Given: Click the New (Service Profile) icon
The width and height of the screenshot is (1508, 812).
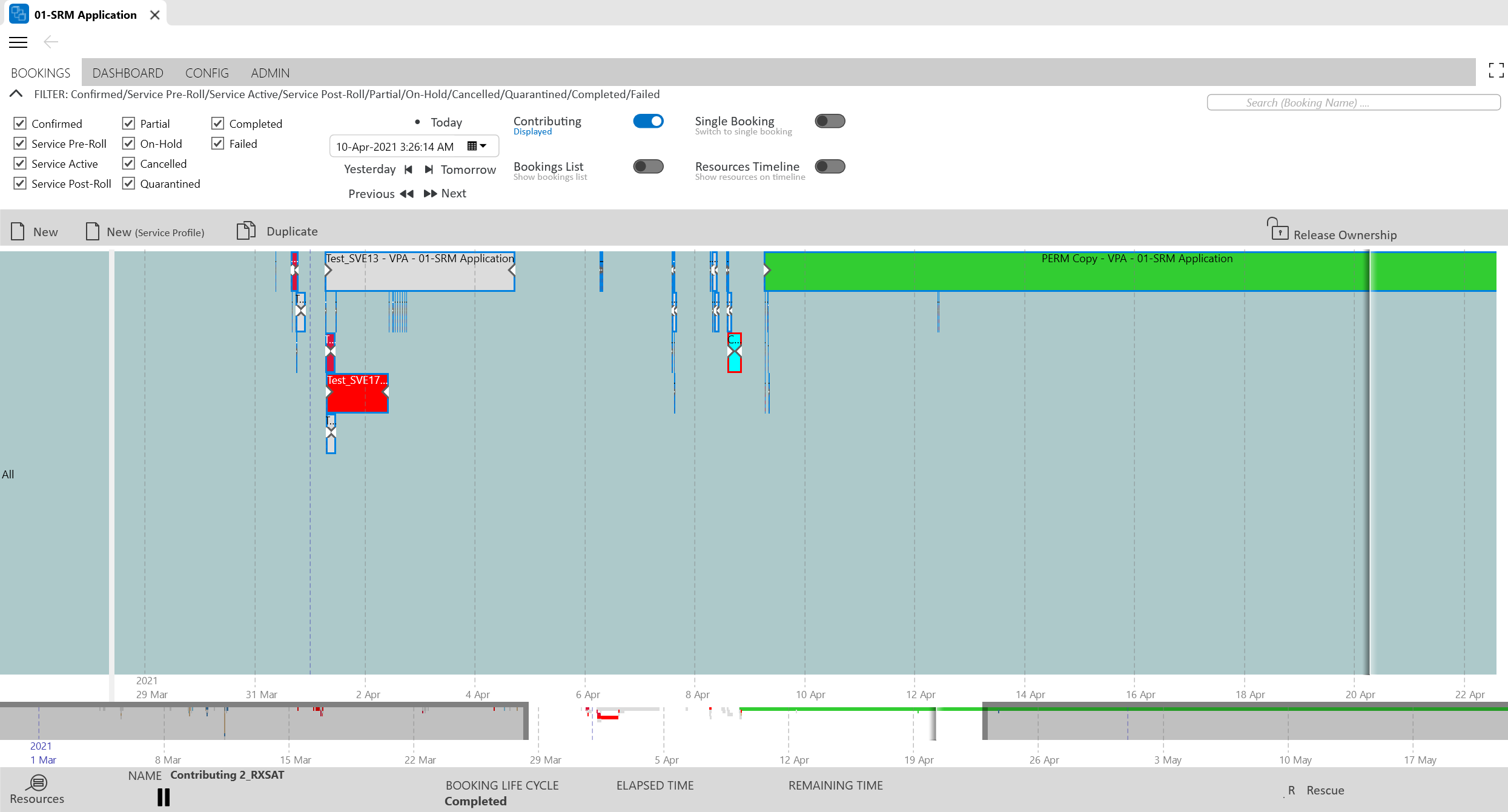Looking at the screenshot, I should point(91,230).
